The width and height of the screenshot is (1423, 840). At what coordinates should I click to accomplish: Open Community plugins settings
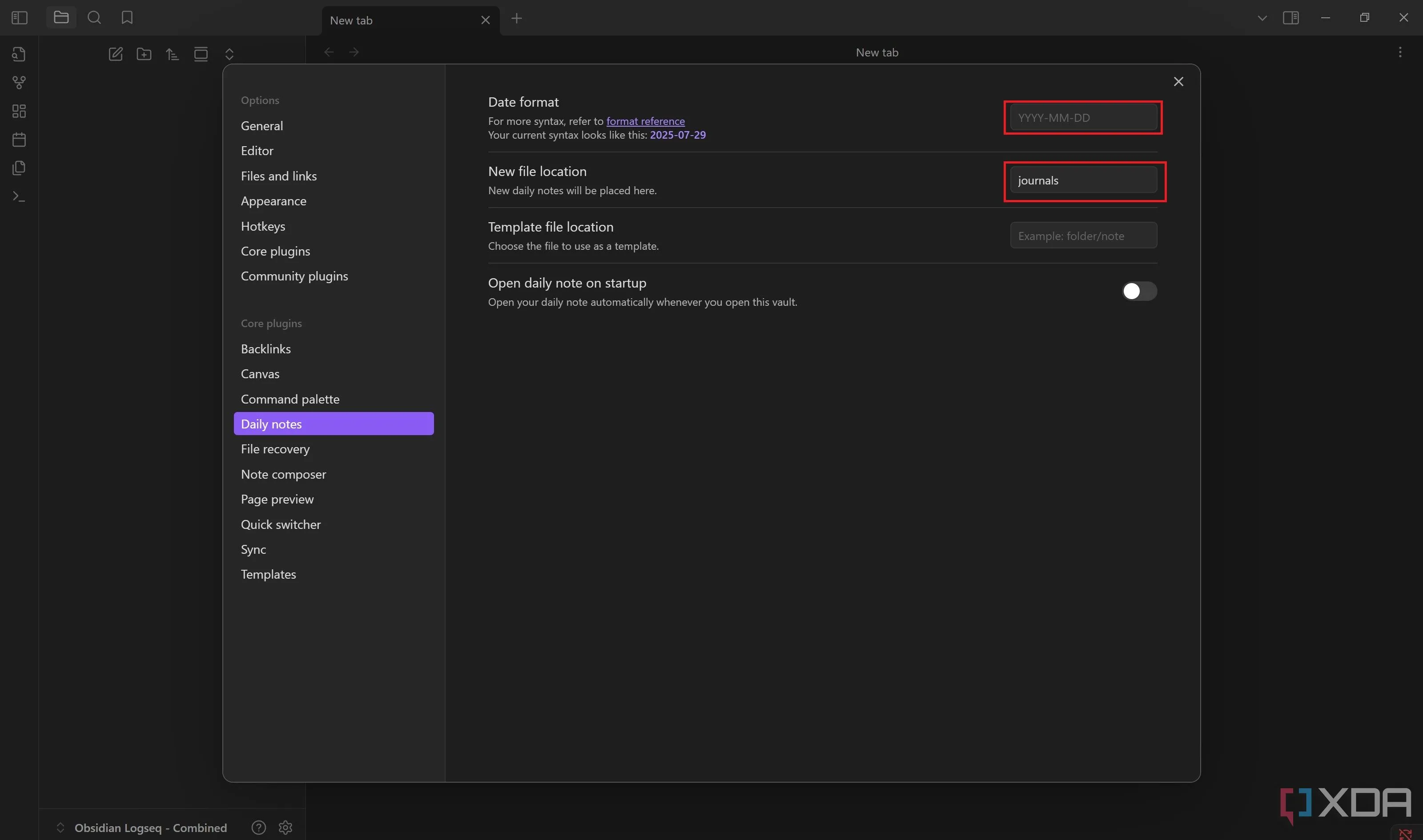334,276
